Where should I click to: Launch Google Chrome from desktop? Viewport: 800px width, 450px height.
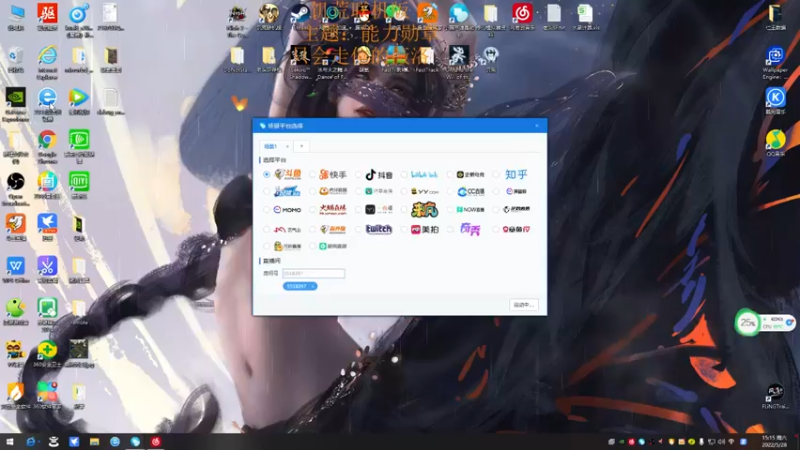click(x=47, y=146)
